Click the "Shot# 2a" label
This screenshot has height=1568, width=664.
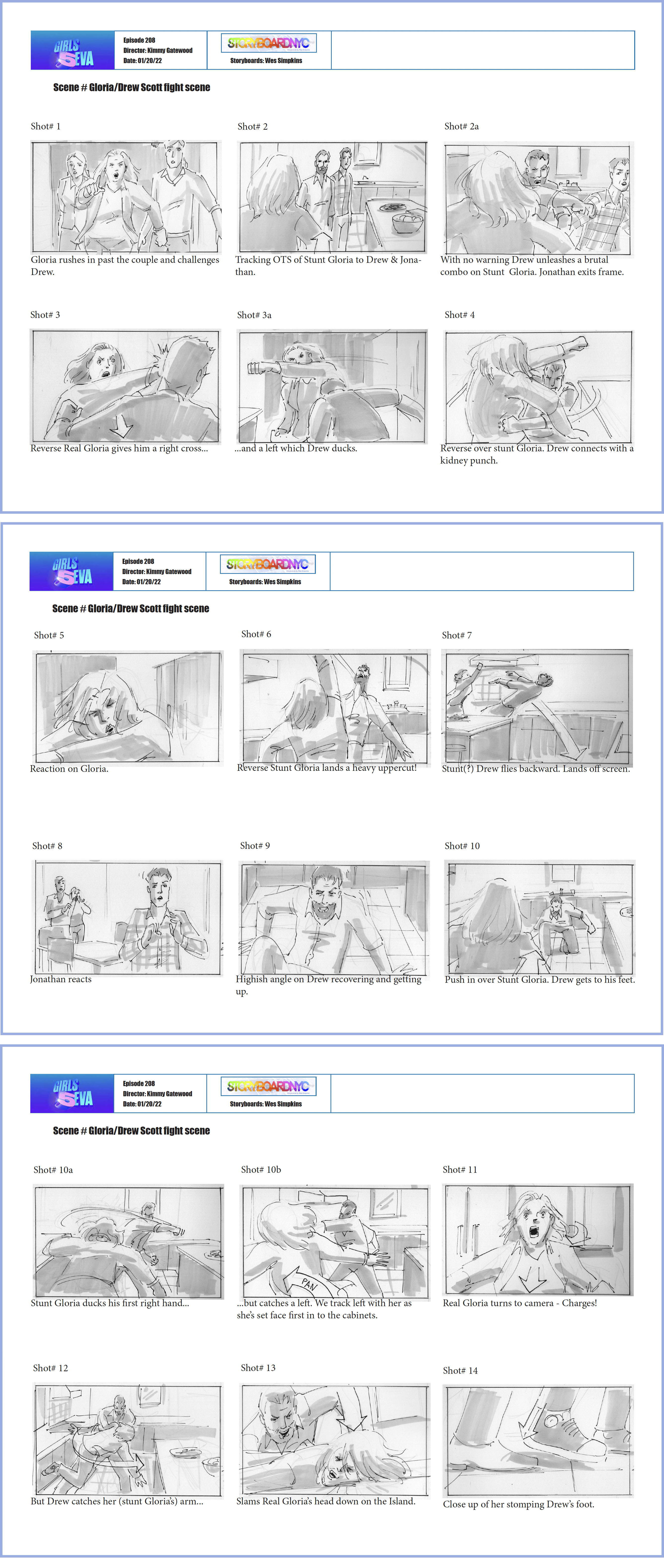point(461,127)
